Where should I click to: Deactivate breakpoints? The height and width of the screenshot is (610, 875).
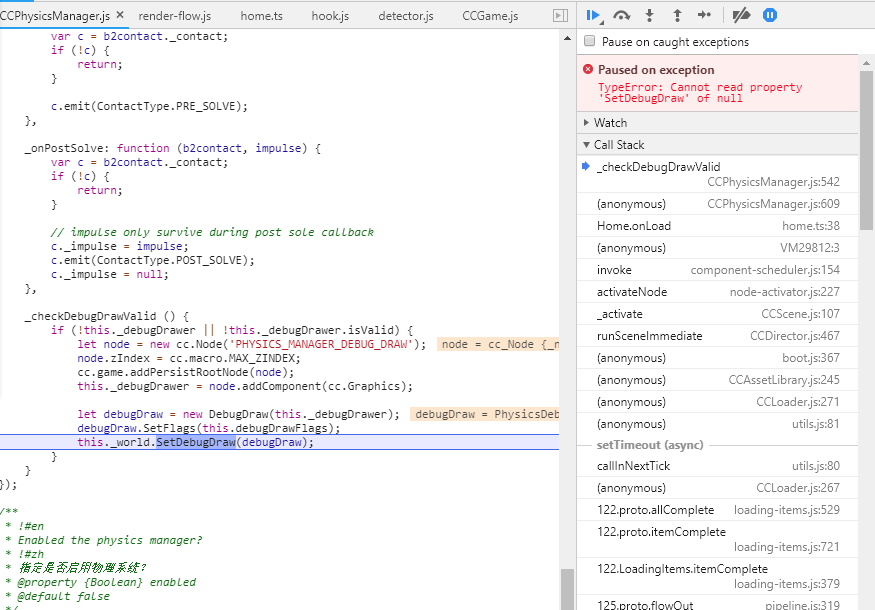(741, 15)
